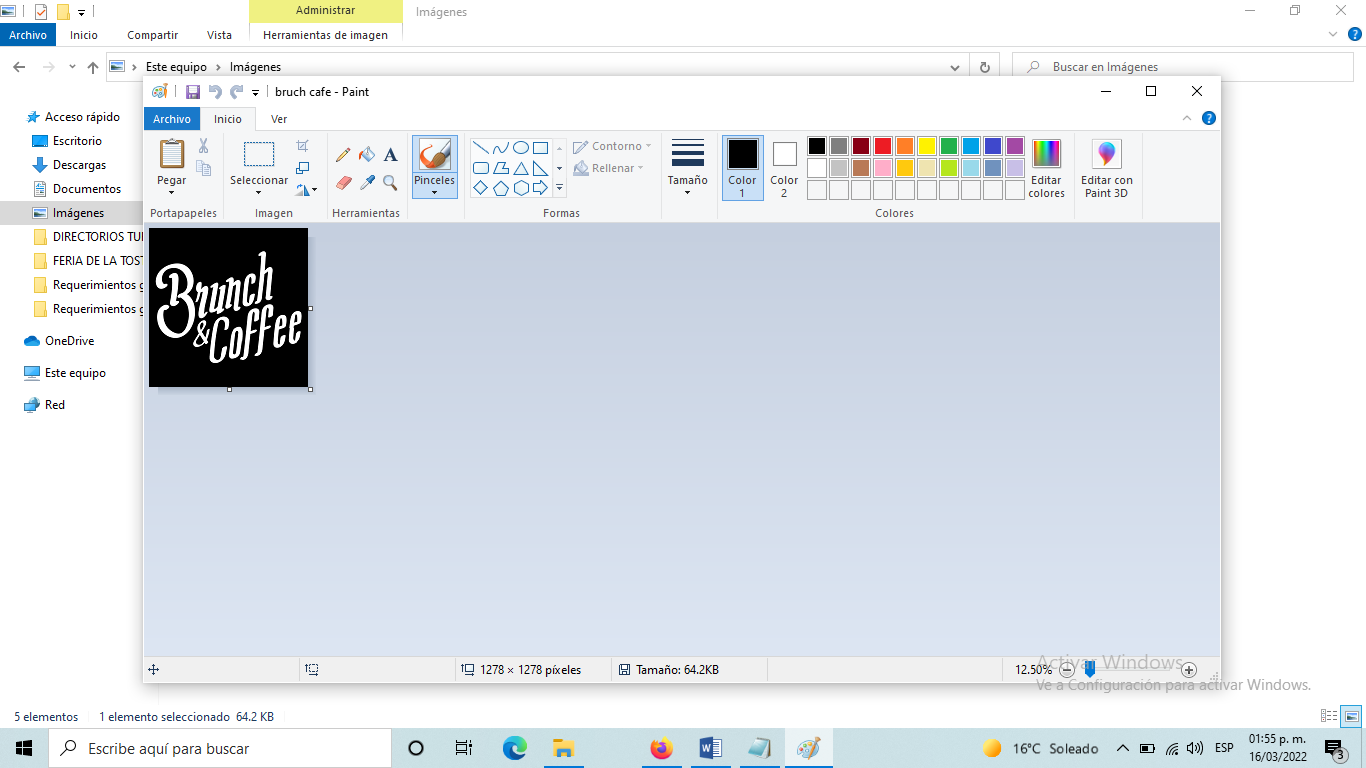Open Word from the taskbar
1366x768 pixels.
tap(711, 748)
